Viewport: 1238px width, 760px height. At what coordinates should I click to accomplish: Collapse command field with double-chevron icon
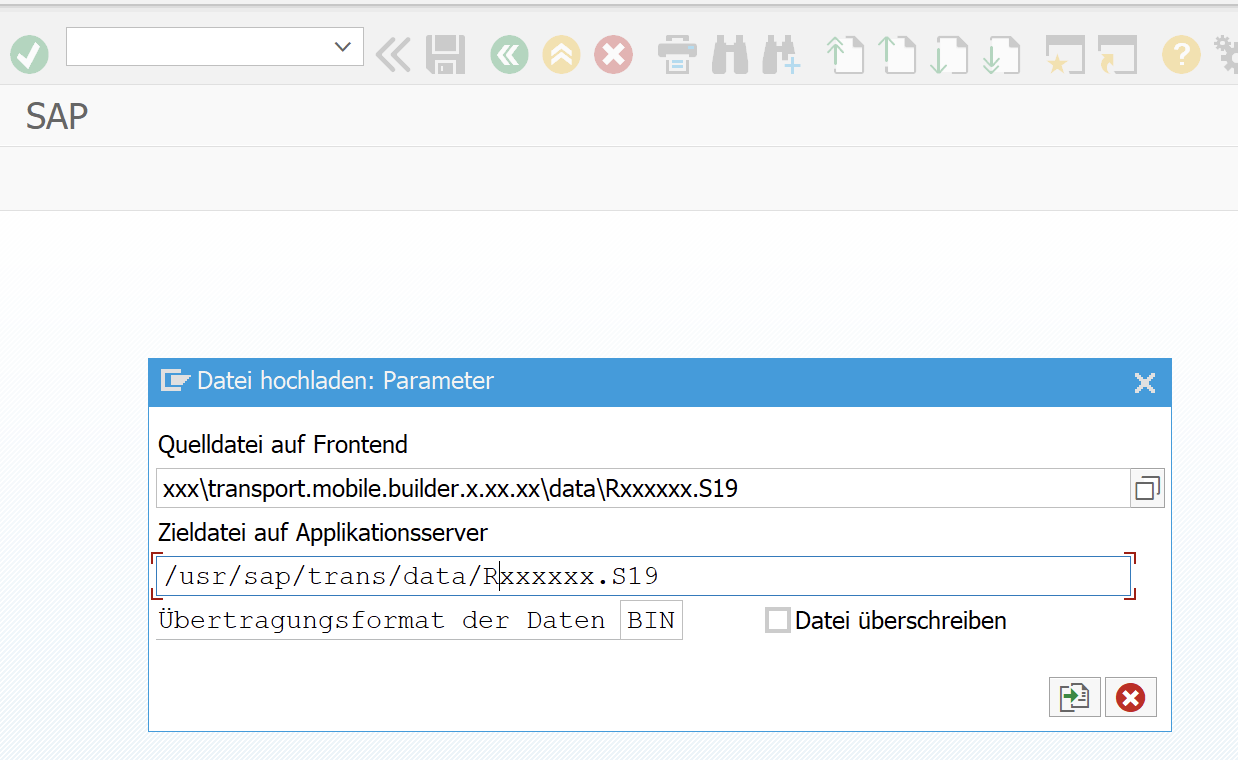click(393, 54)
